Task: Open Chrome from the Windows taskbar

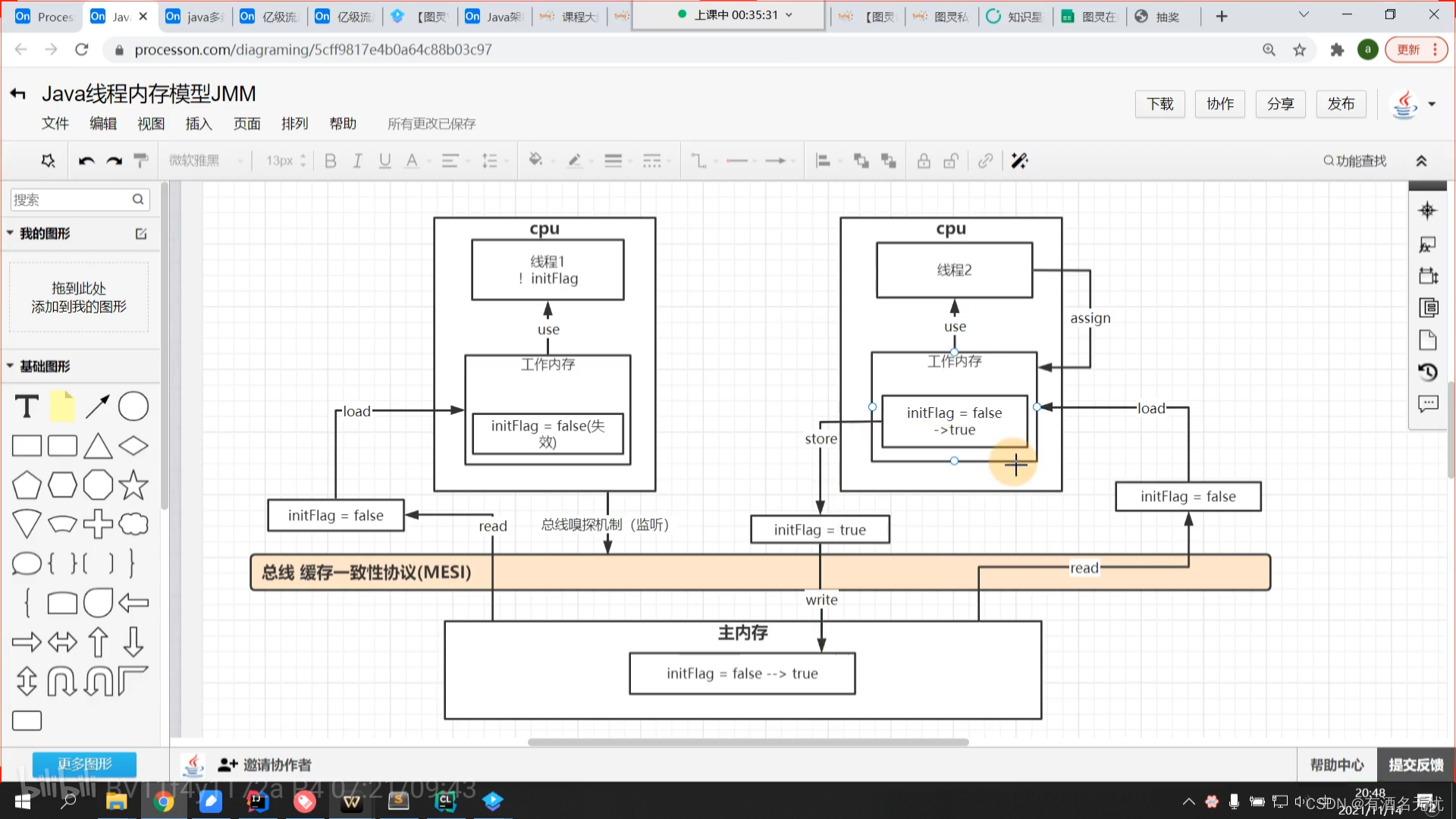Action: click(x=163, y=801)
